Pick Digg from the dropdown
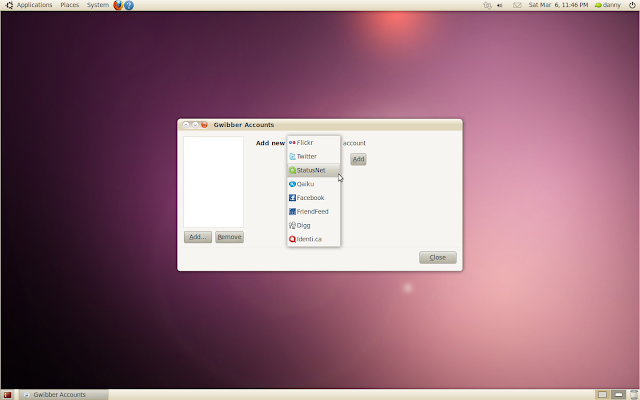The height and width of the screenshot is (400, 640). (313, 225)
